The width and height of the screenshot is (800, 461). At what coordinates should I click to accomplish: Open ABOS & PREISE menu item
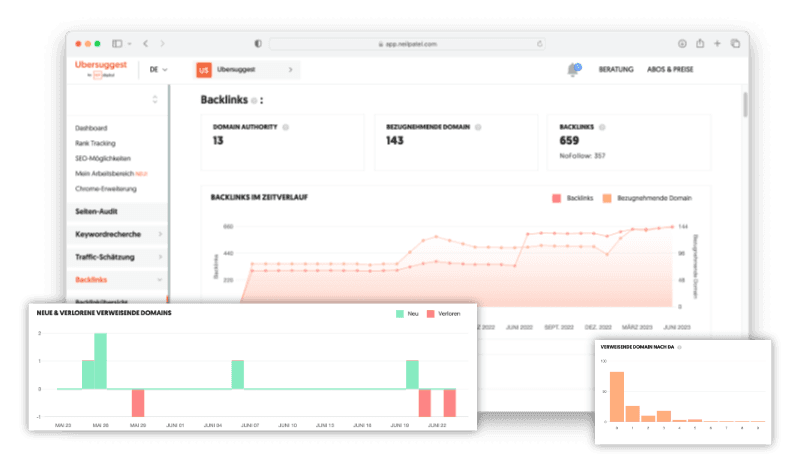coord(670,69)
